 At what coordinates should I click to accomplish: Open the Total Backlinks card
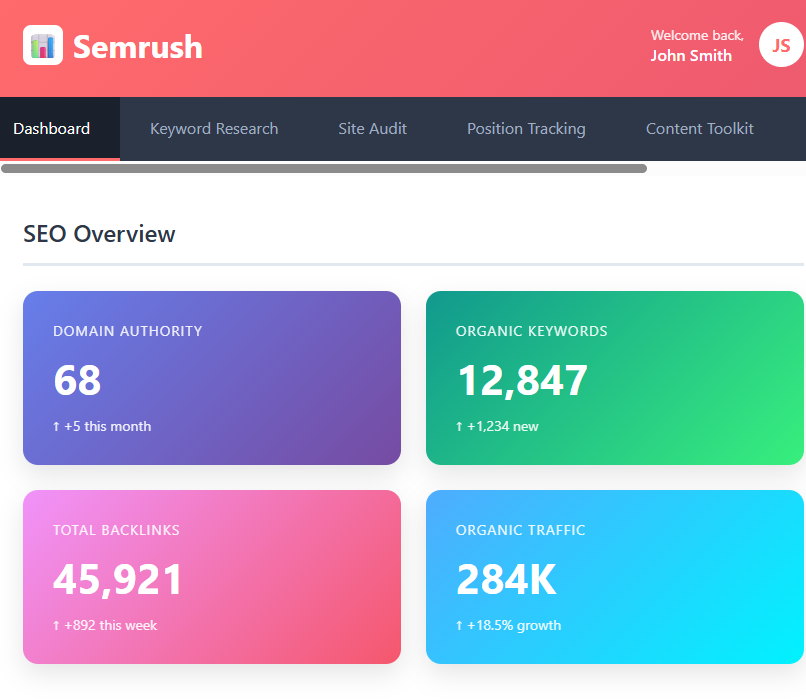coord(212,577)
